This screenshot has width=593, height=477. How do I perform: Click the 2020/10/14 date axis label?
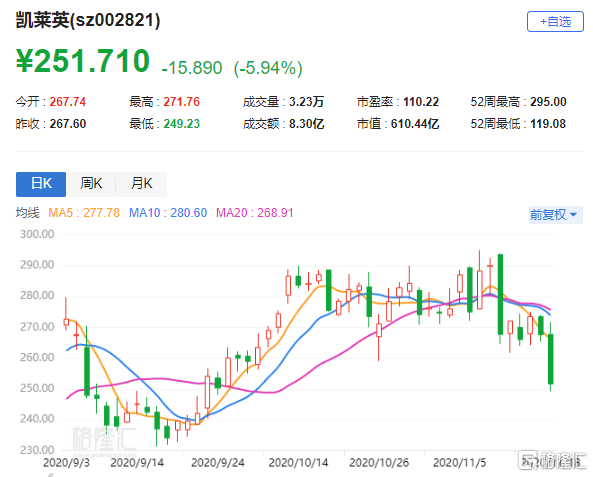pos(298,463)
